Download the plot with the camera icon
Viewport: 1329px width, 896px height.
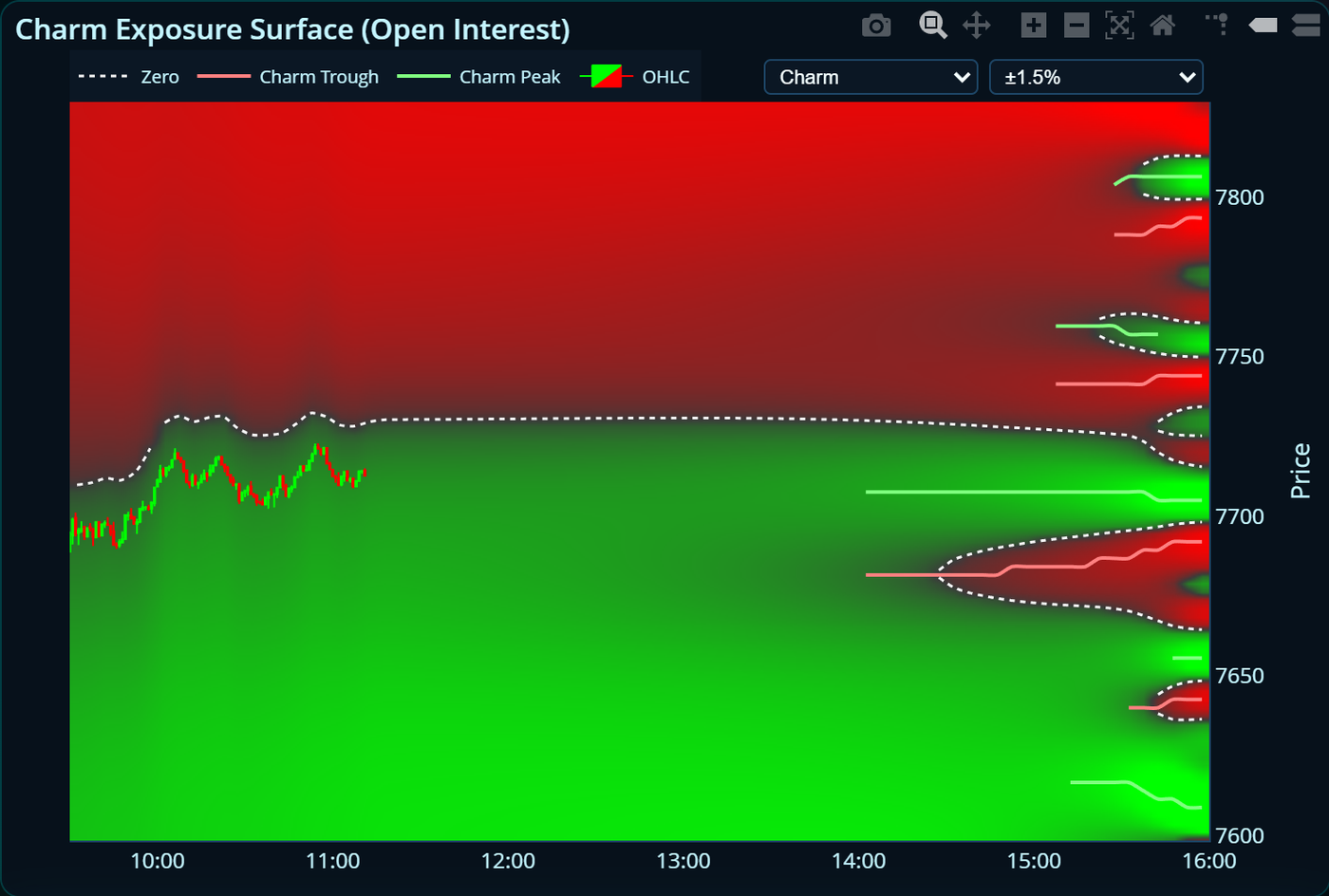click(x=876, y=26)
